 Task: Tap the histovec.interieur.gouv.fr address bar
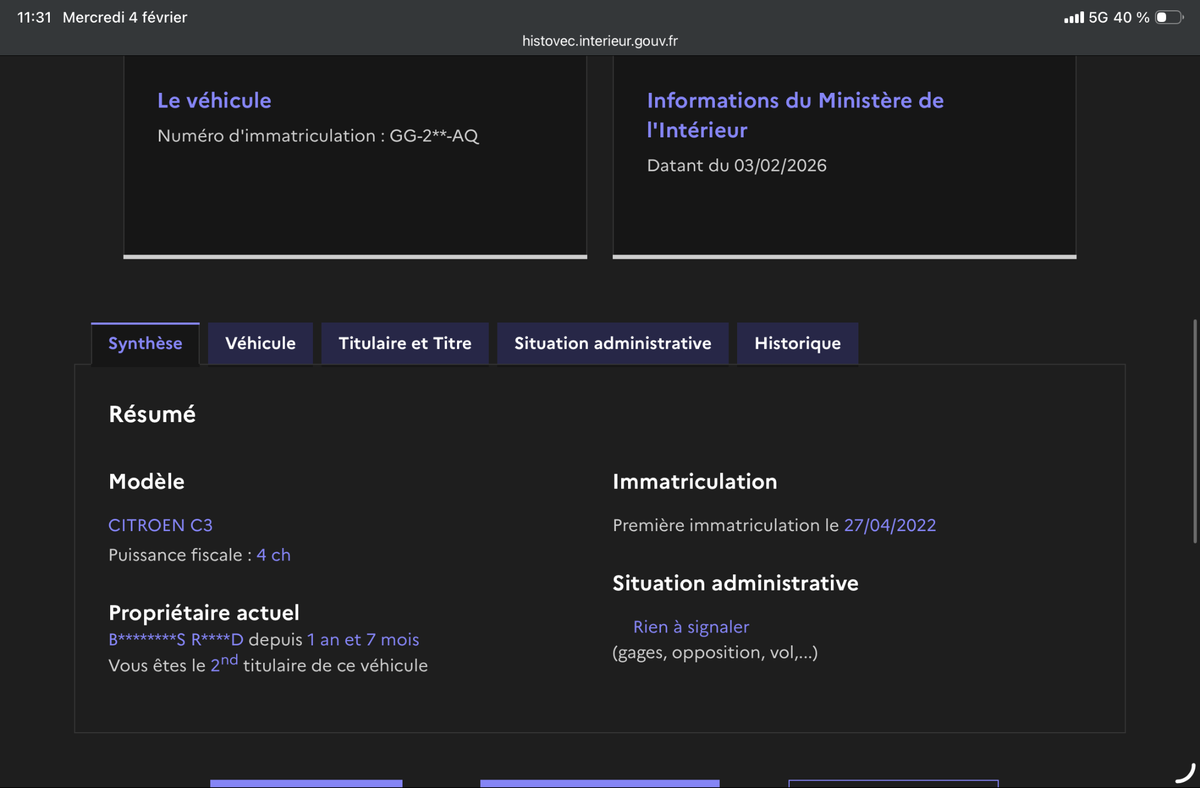click(x=600, y=41)
